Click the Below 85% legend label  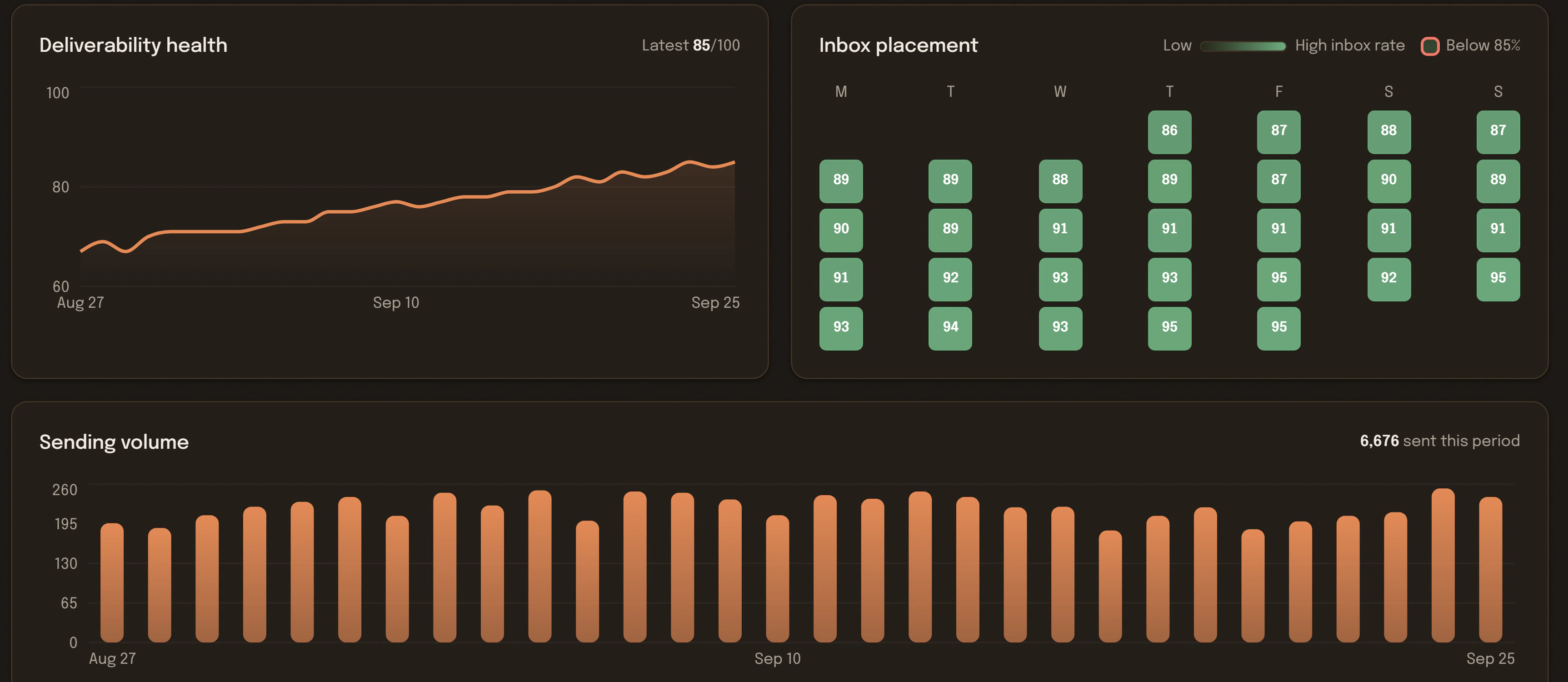point(1483,45)
